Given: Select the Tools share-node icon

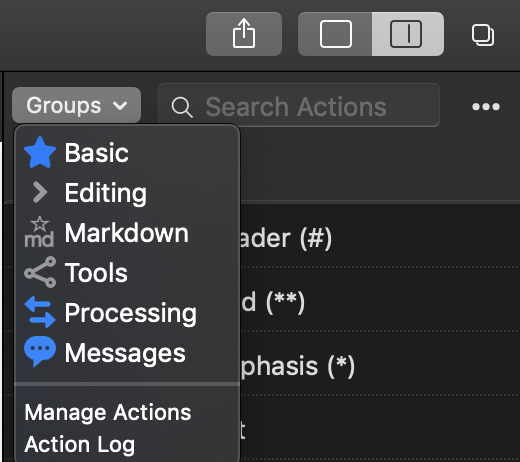Looking at the screenshot, I should (x=40, y=272).
